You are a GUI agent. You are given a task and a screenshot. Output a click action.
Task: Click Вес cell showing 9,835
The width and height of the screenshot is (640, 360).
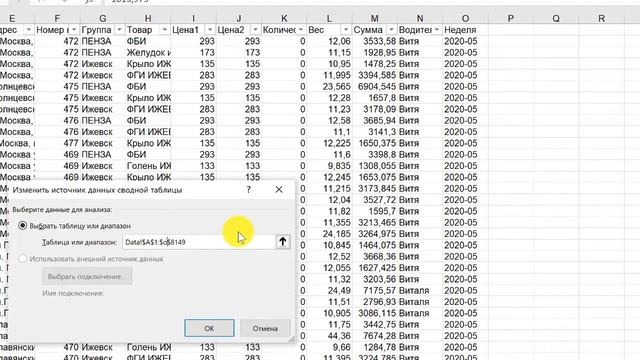coord(329,166)
